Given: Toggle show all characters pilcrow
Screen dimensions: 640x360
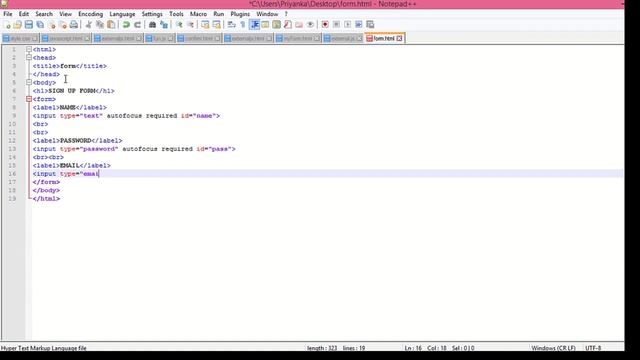Looking at the screenshot, I should [x=243, y=25].
